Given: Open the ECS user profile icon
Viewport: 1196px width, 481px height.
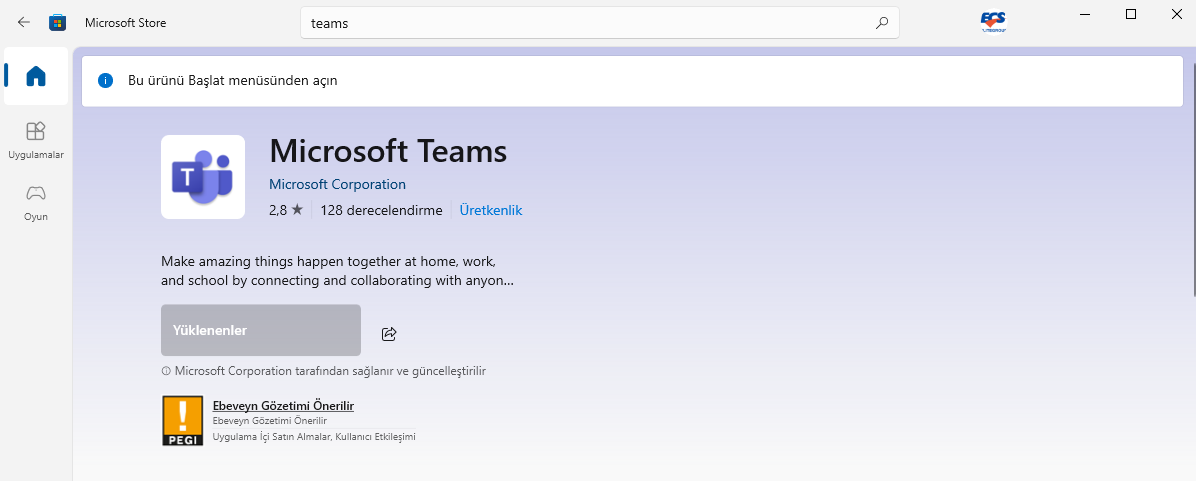Looking at the screenshot, I should 992,22.
